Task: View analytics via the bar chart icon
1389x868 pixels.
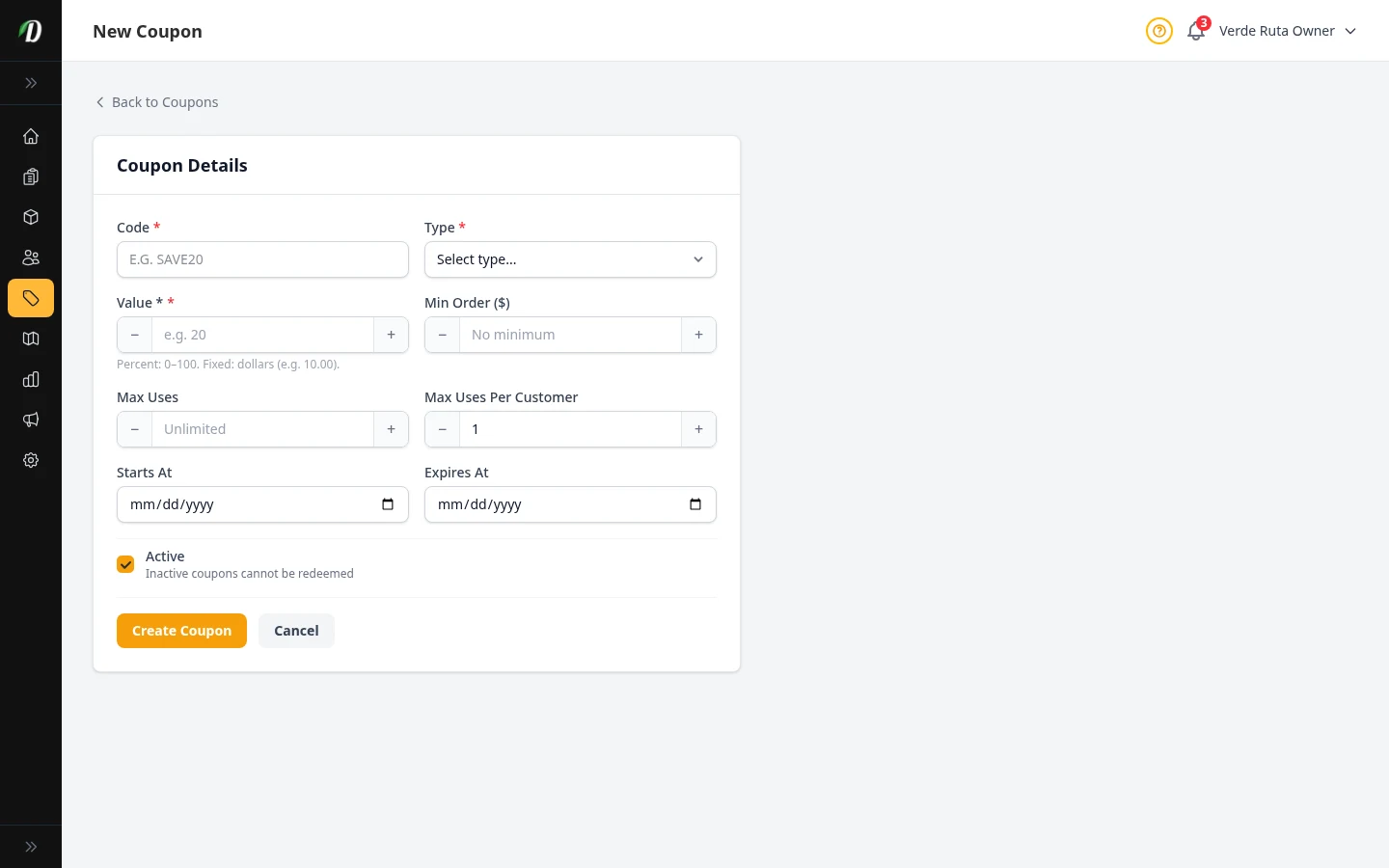Action: click(x=31, y=379)
